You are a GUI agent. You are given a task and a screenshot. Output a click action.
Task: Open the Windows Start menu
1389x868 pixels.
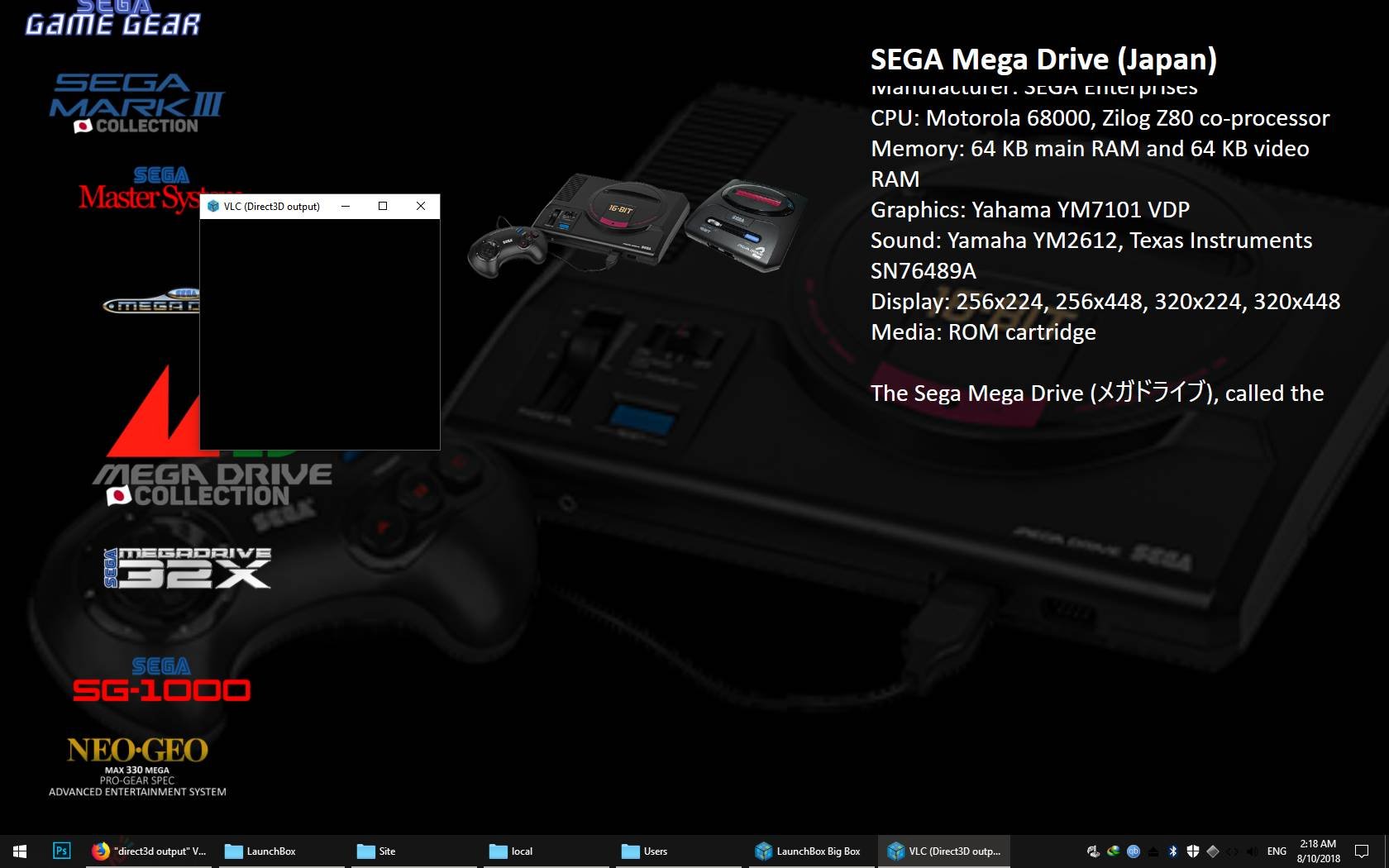[x=20, y=851]
